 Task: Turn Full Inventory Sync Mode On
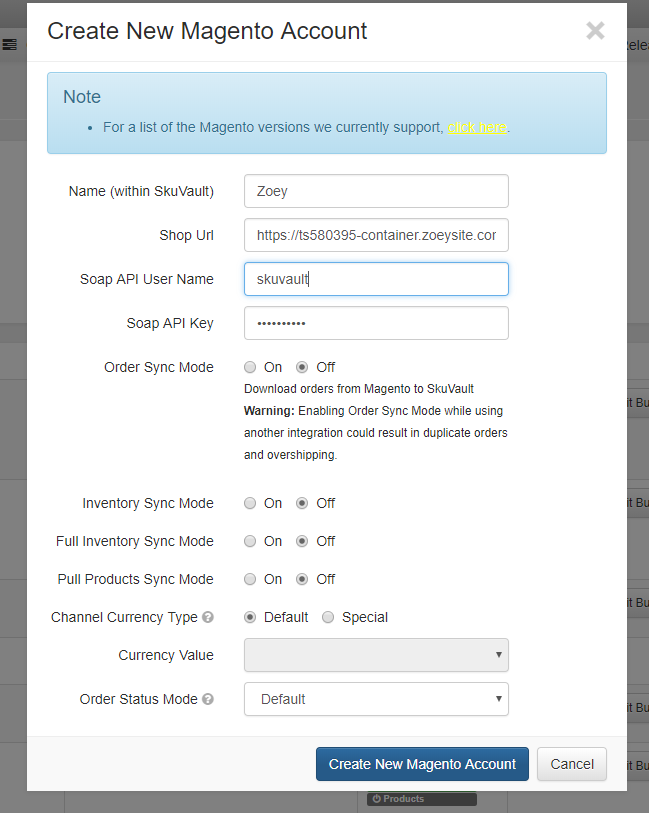coord(250,541)
